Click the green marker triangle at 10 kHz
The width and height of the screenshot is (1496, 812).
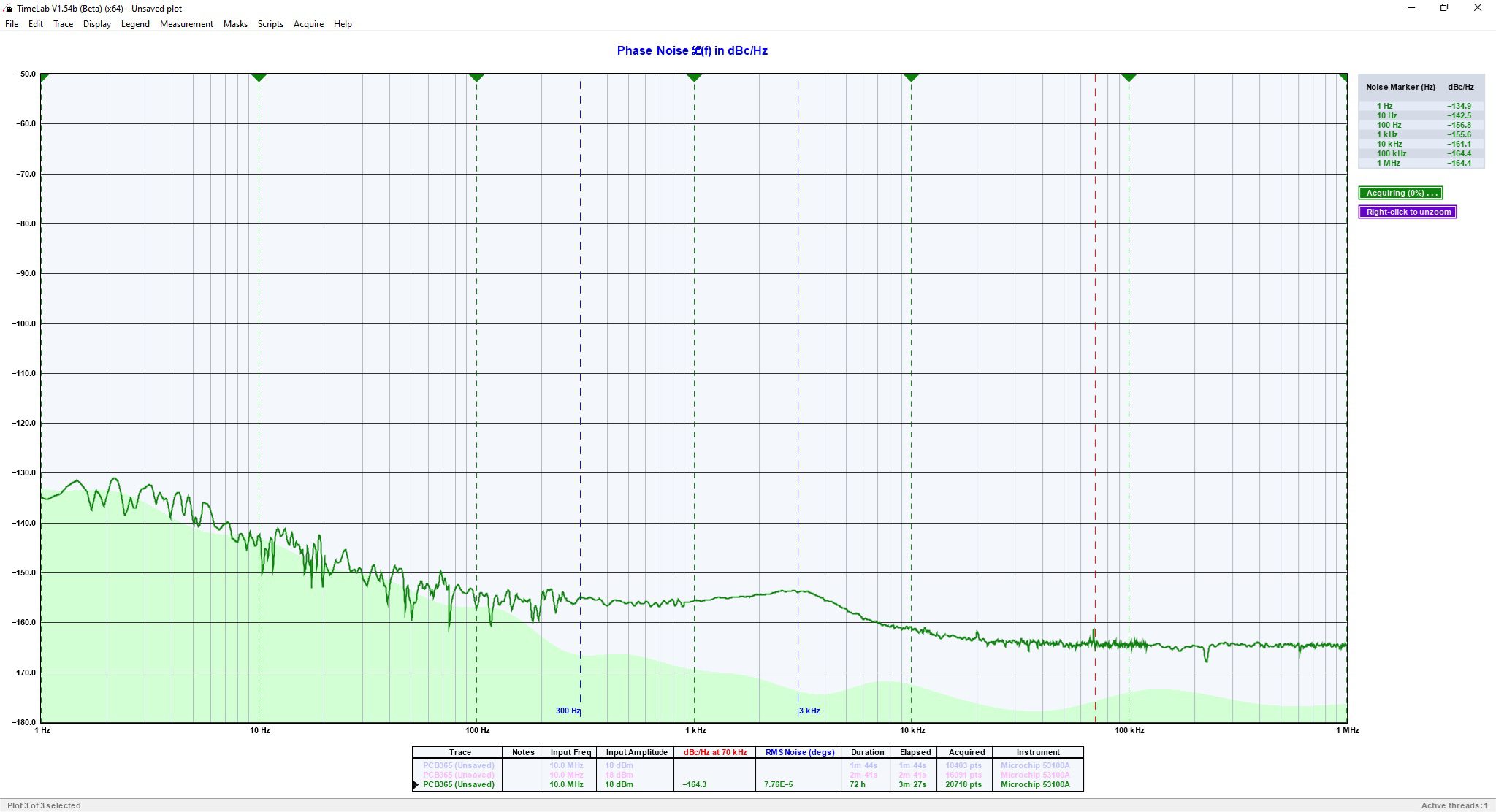click(911, 77)
